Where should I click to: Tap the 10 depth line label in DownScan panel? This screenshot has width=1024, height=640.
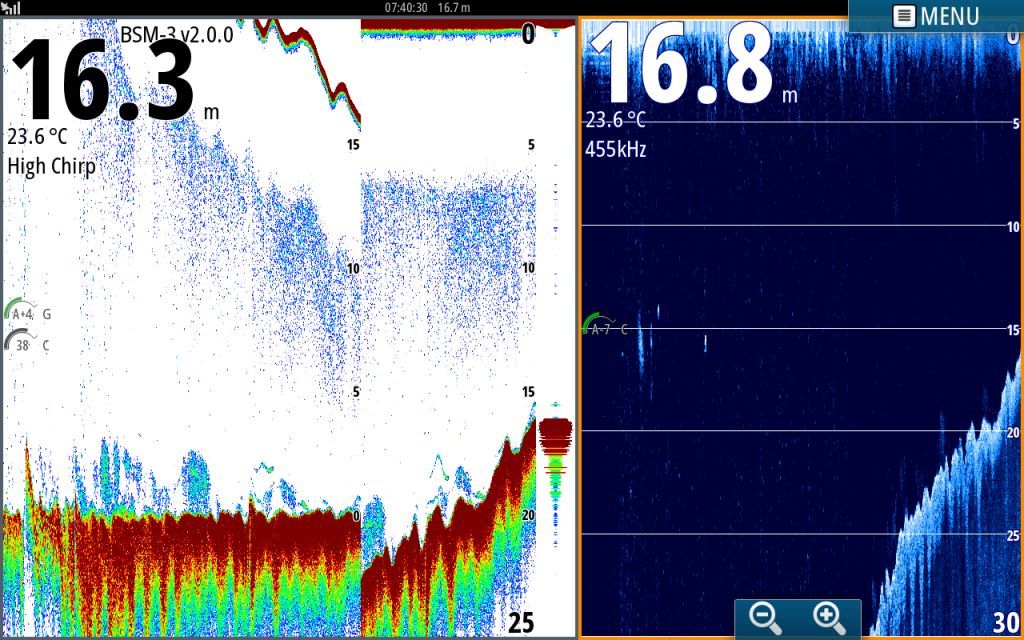tap(1012, 227)
